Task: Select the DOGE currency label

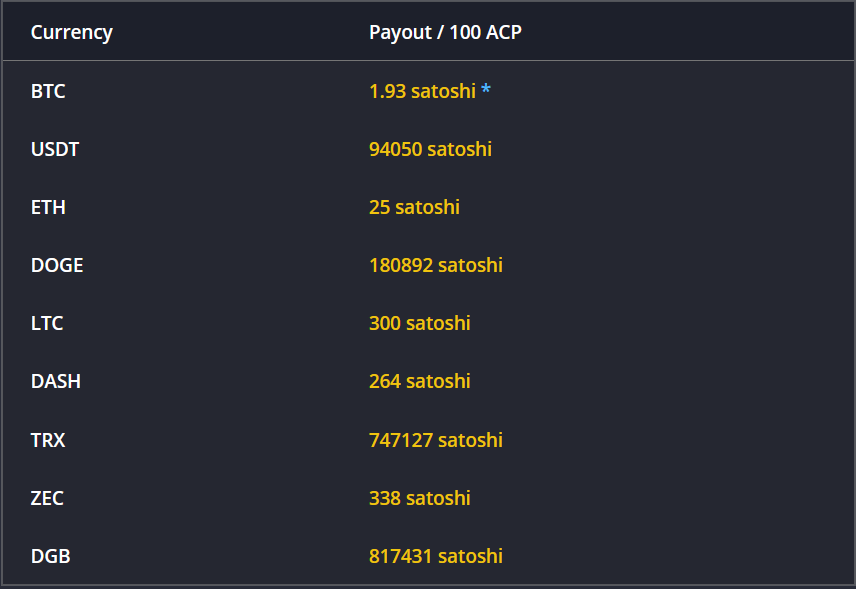Action: [x=57, y=265]
